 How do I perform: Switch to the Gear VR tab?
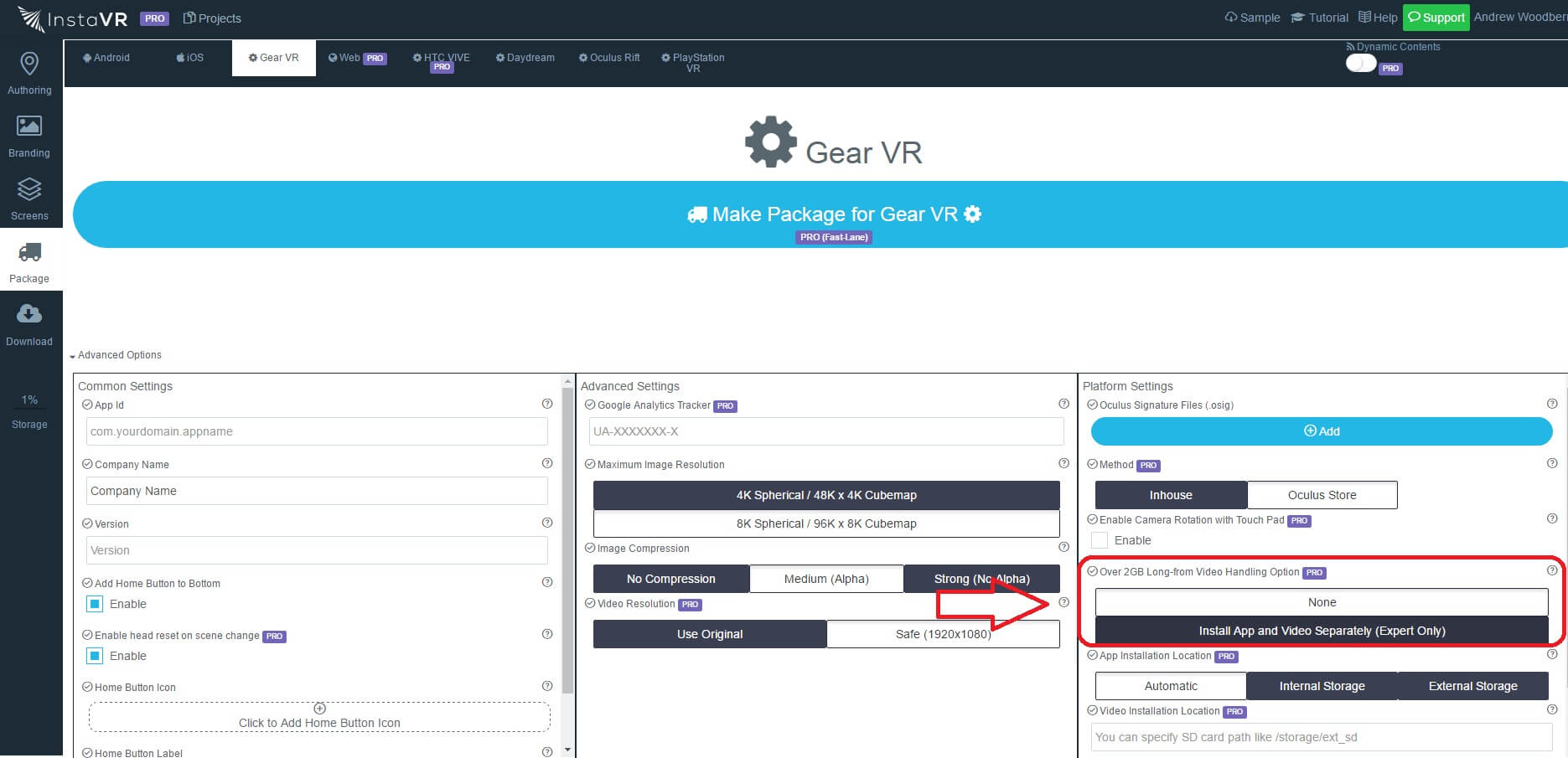tap(274, 58)
